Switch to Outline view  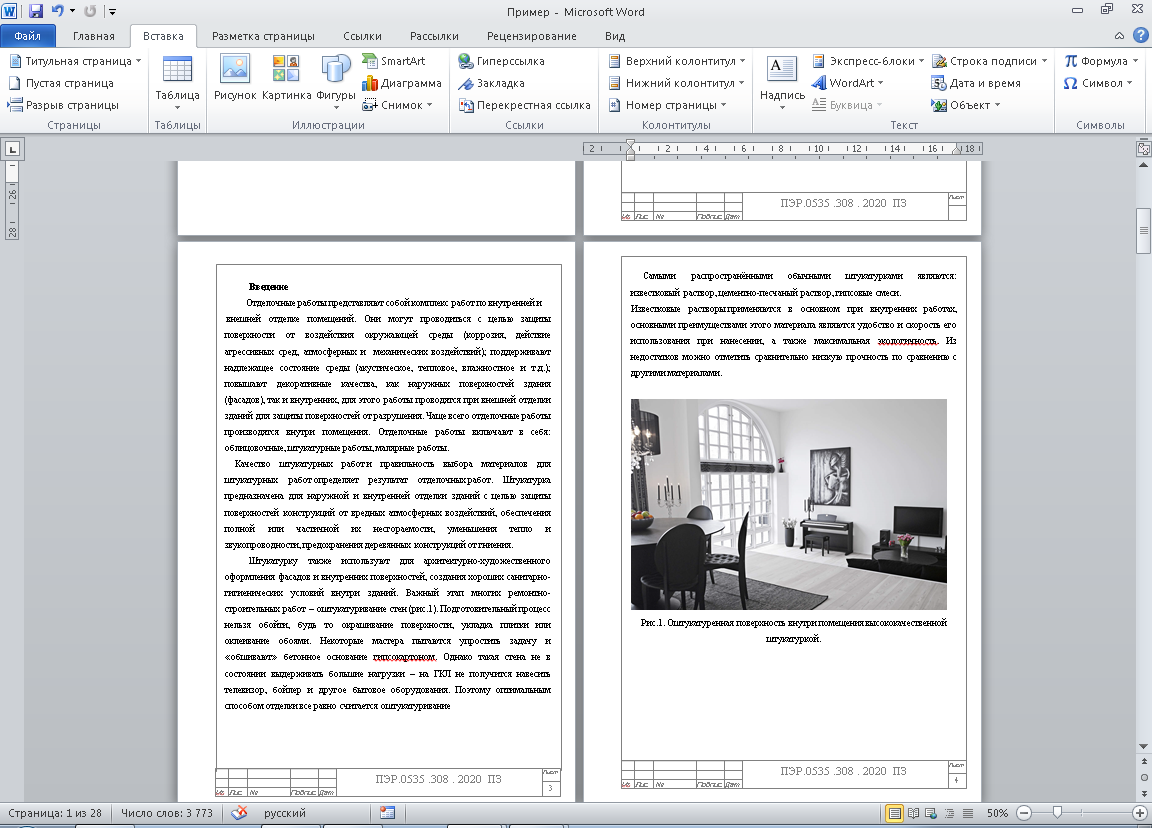(x=950, y=813)
